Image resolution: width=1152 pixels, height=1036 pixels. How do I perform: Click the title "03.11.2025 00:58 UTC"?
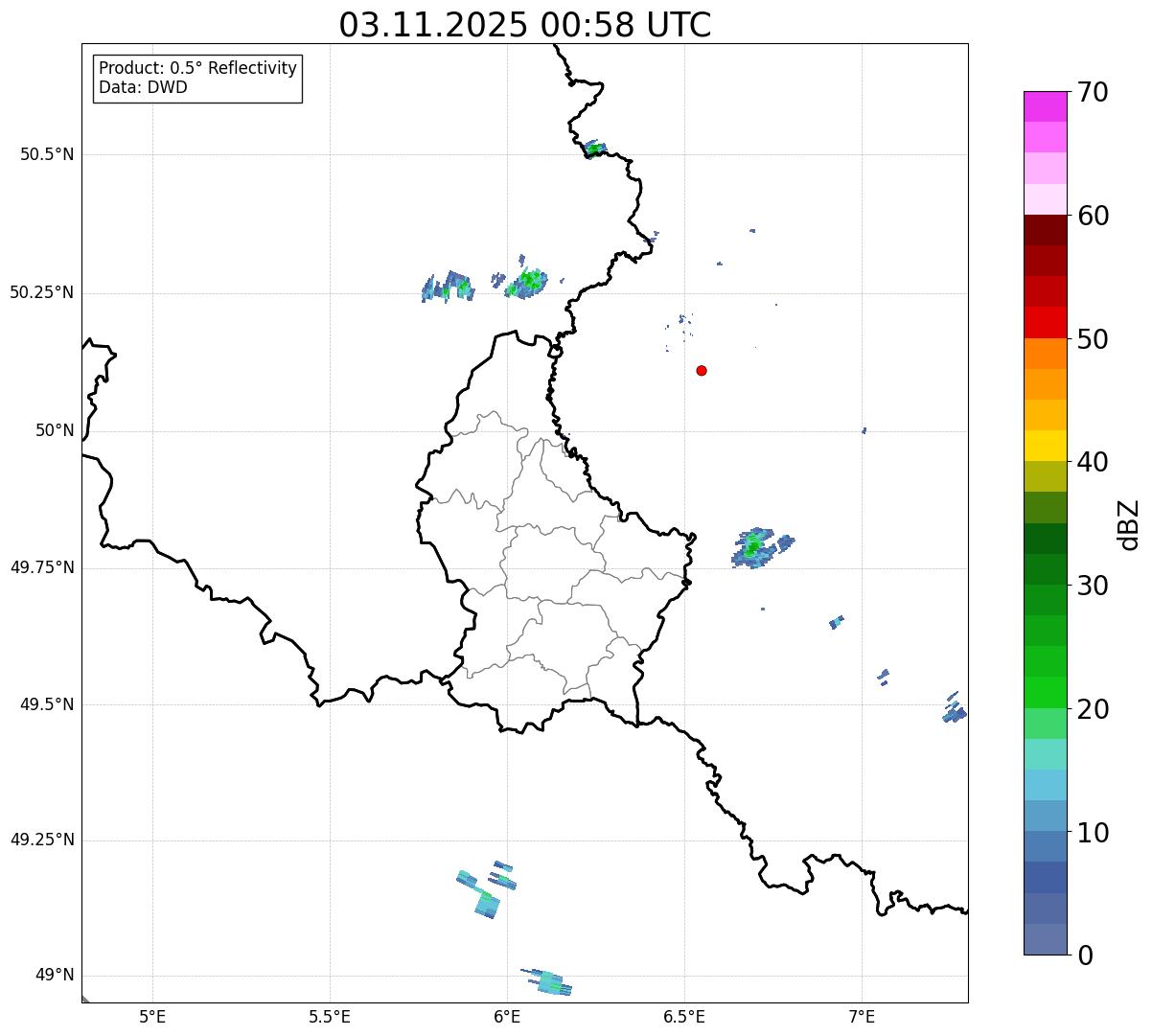pyautogui.click(x=525, y=25)
